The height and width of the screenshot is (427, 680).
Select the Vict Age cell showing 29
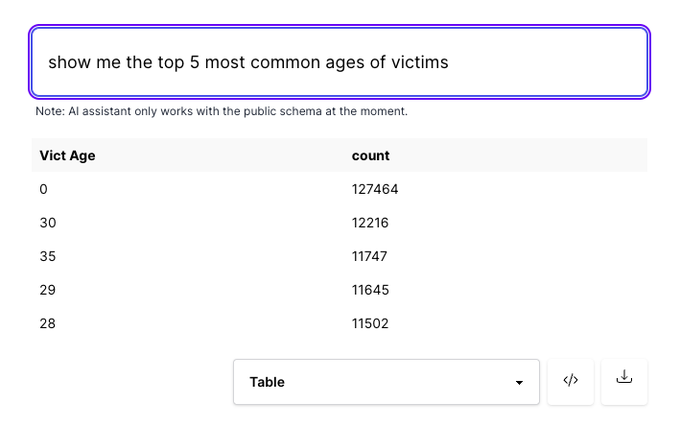(x=47, y=290)
